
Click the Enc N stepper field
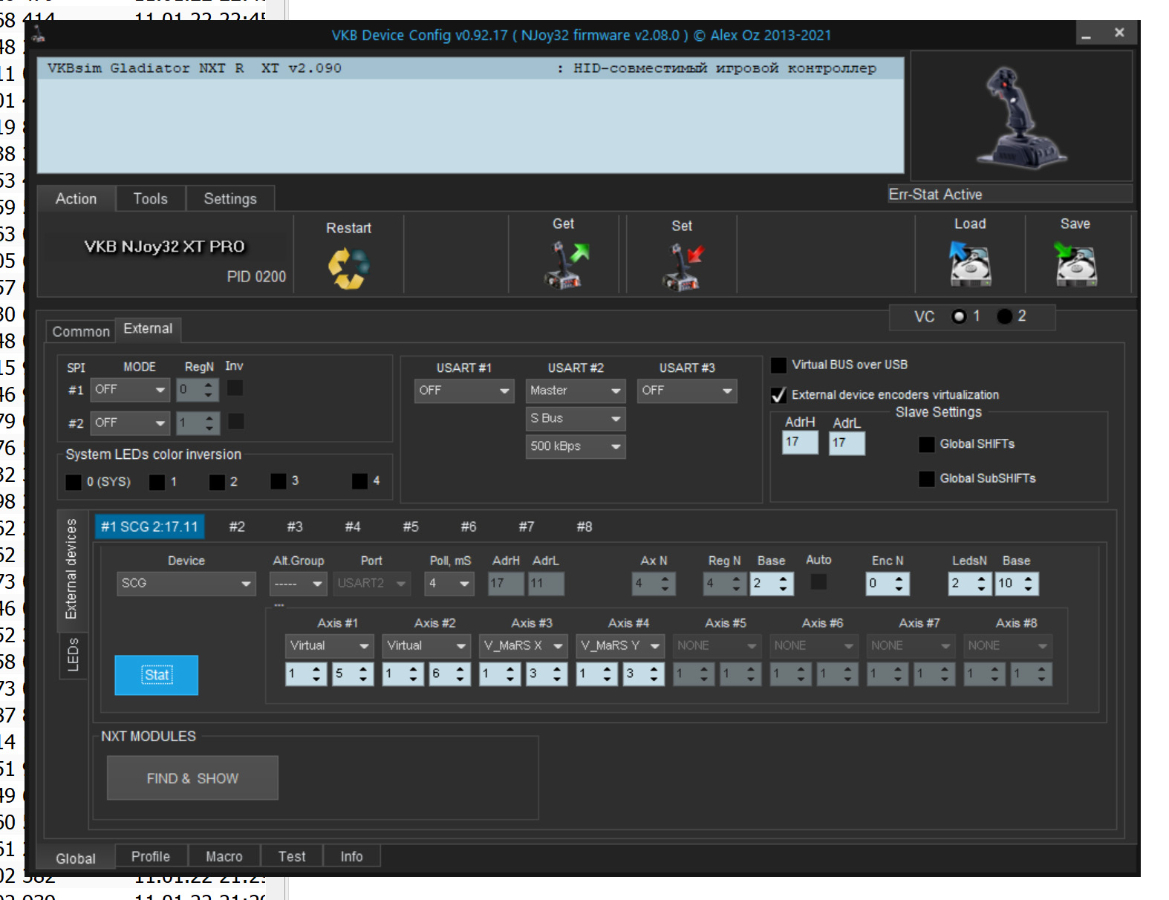887,583
